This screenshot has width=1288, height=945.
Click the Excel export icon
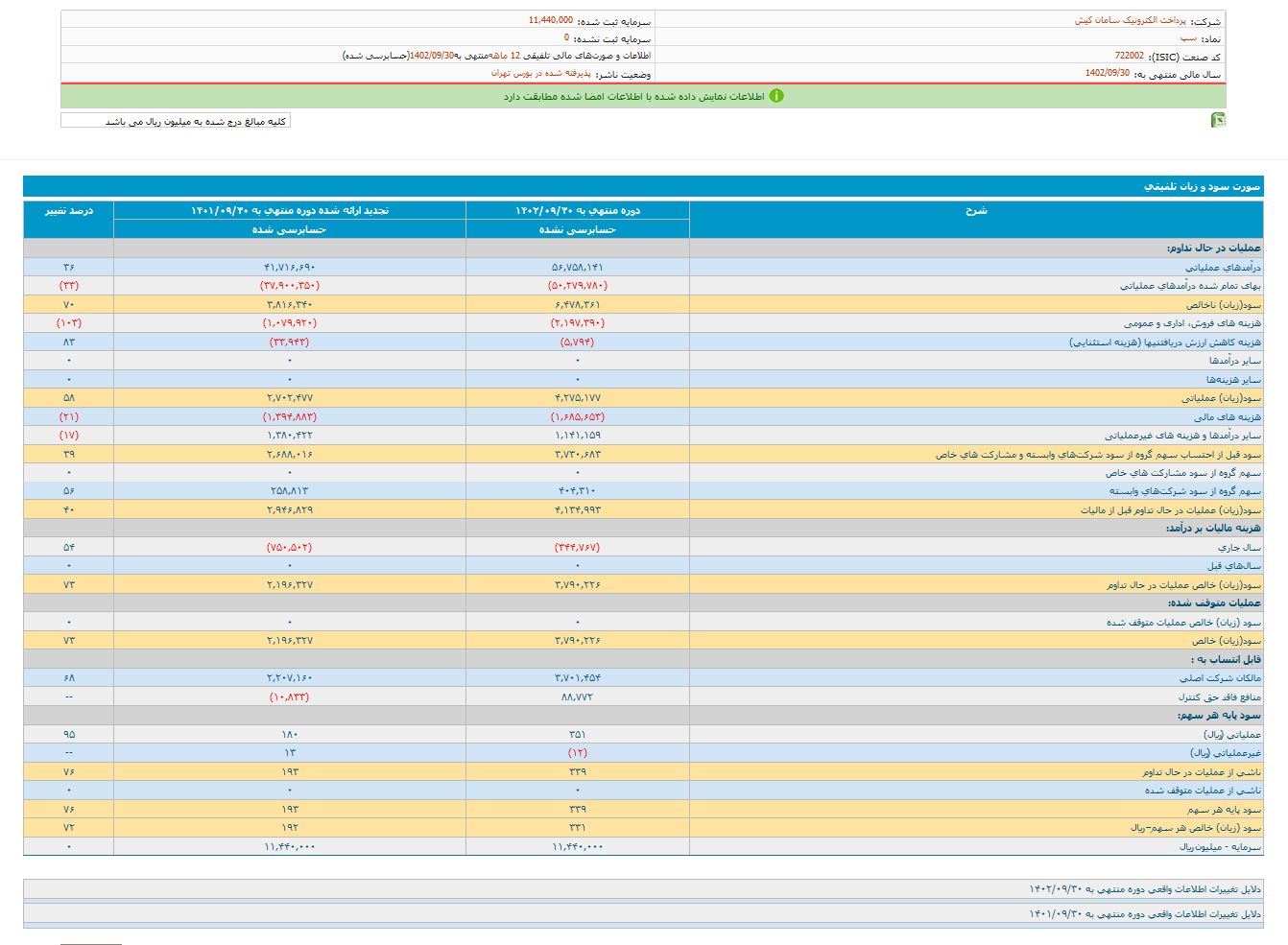(1218, 120)
